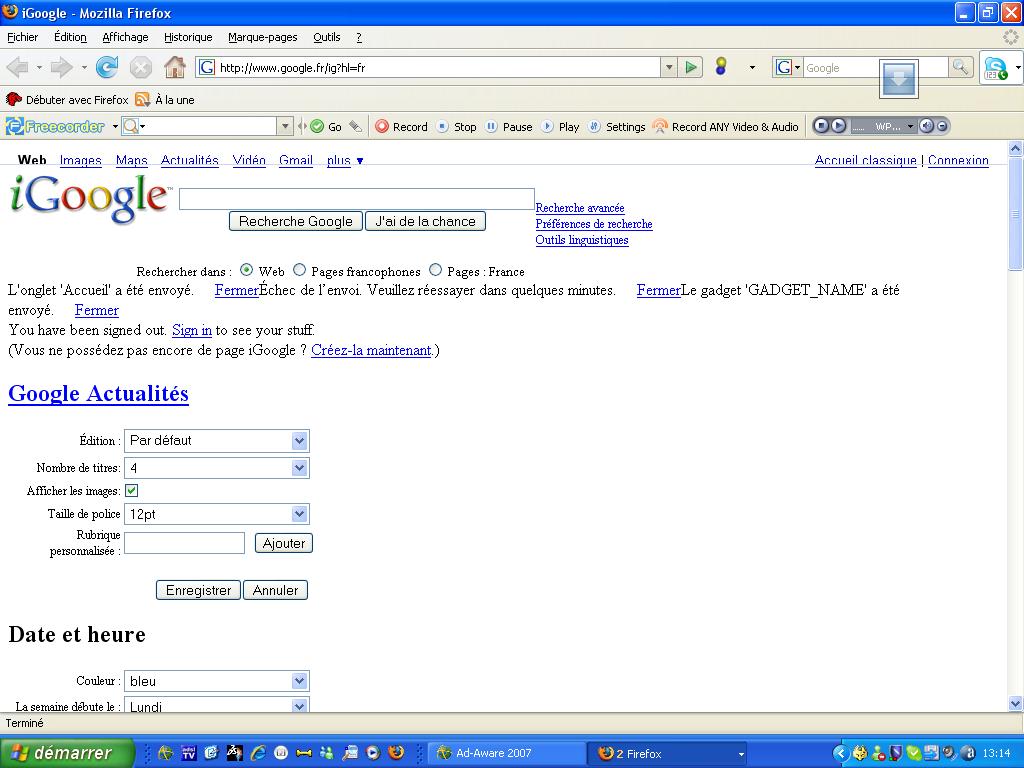Image resolution: width=1024 pixels, height=768 pixels.
Task: Select Pages francophones radio button
Action: [x=299, y=270]
